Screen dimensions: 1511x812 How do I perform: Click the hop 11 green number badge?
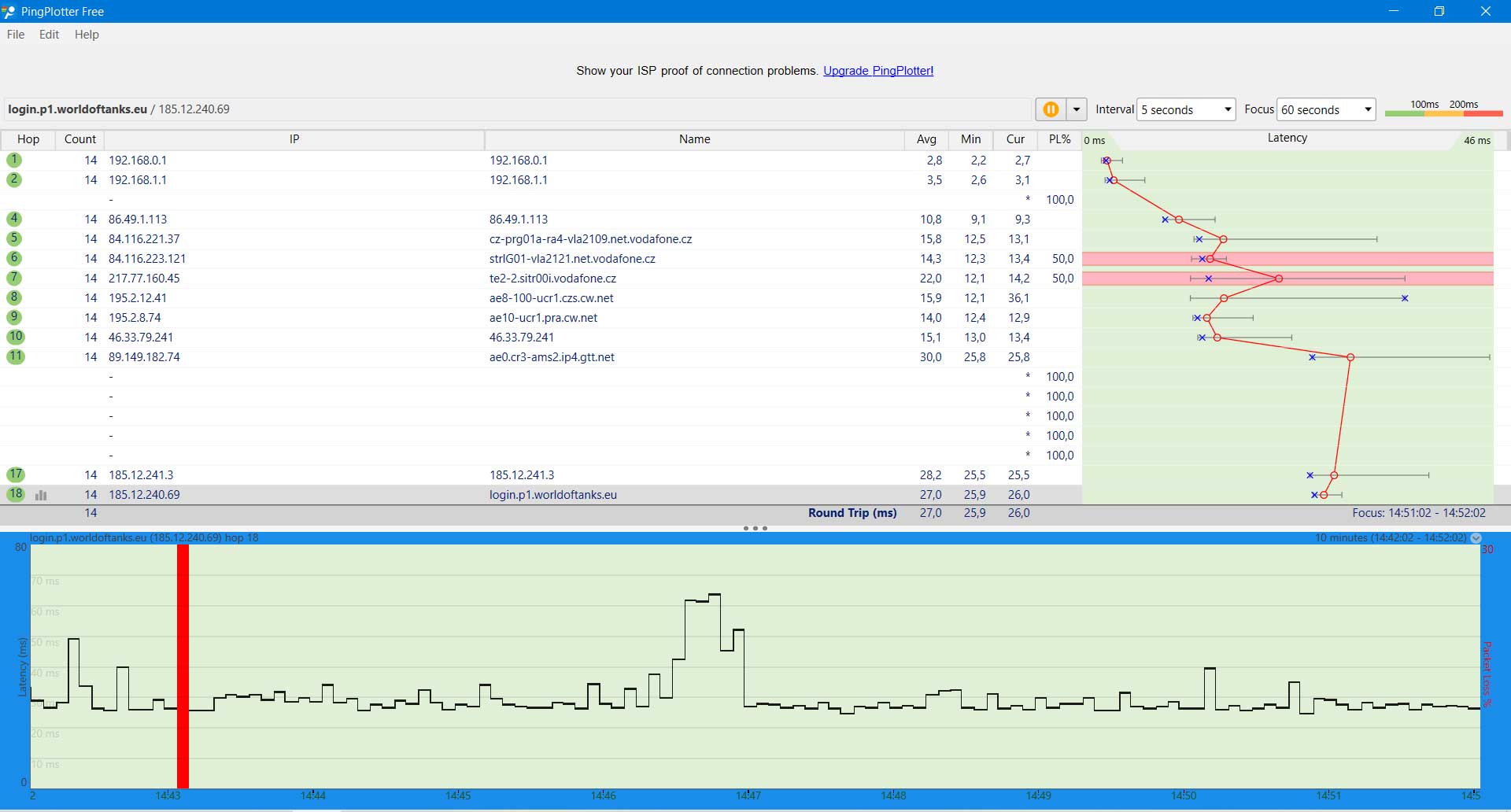pos(16,356)
